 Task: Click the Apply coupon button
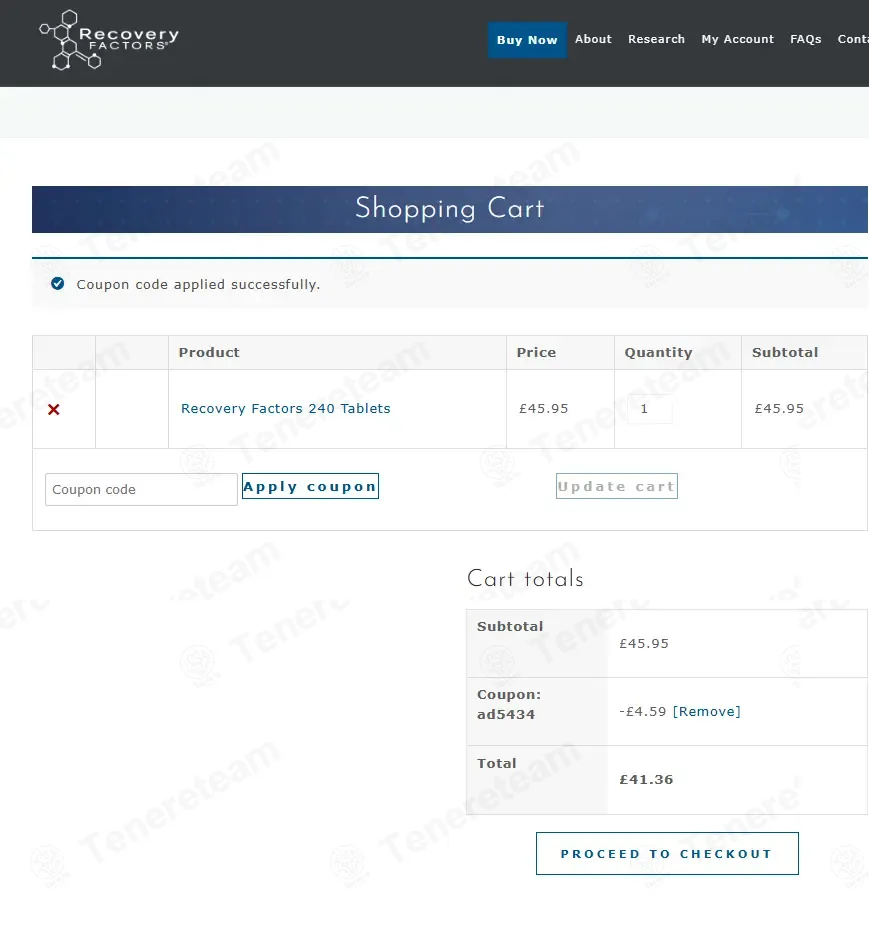point(310,486)
